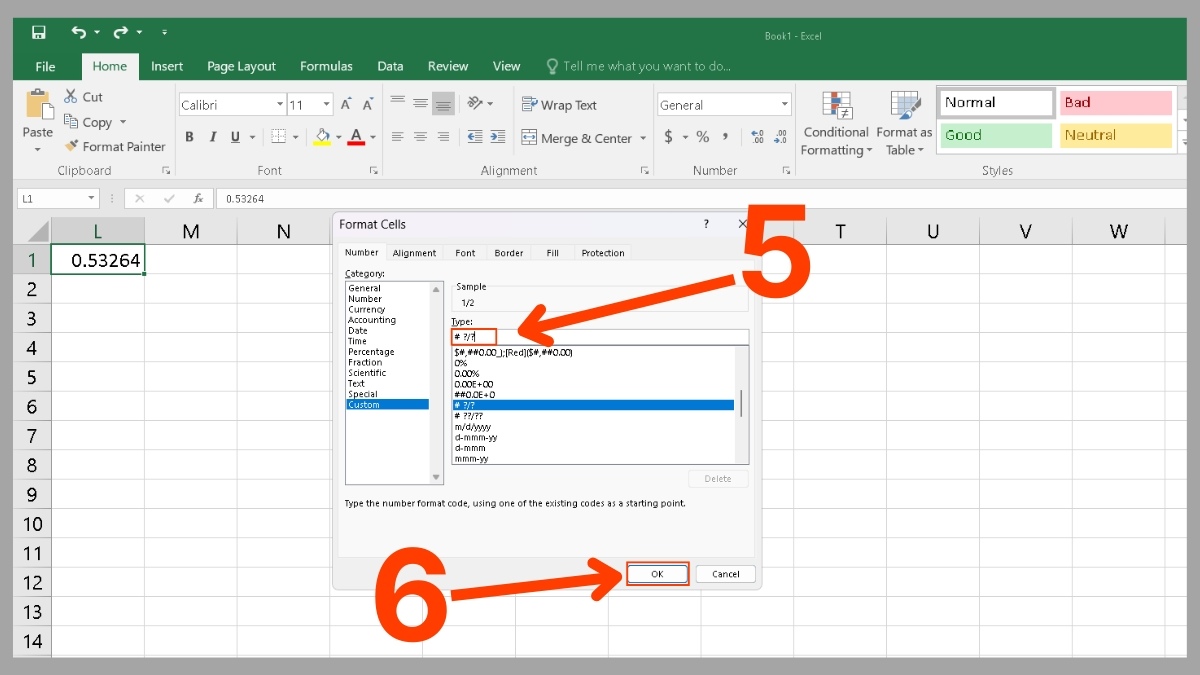Switch to the Insert ribbon tab
The image size is (1200, 675).
[167, 66]
